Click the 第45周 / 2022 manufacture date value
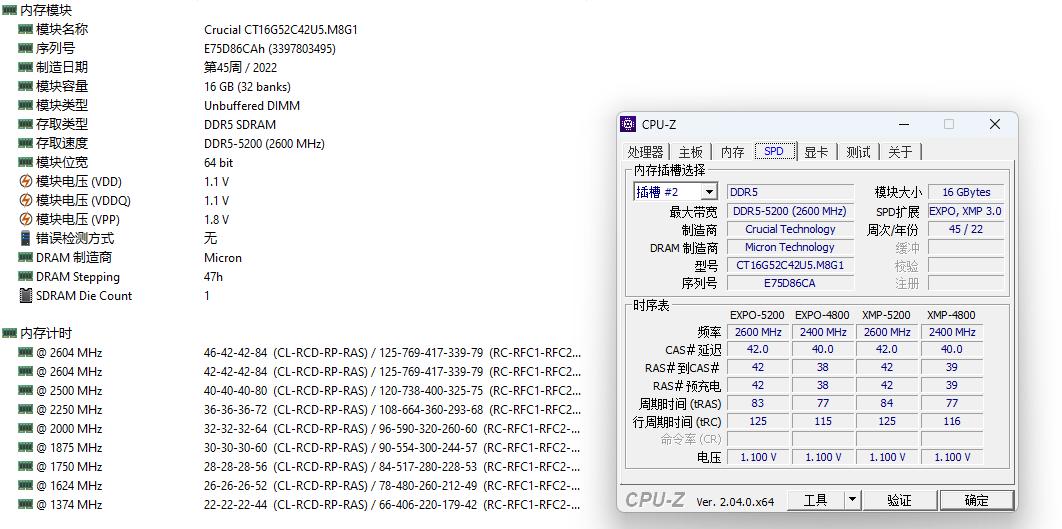 [240, 68]
